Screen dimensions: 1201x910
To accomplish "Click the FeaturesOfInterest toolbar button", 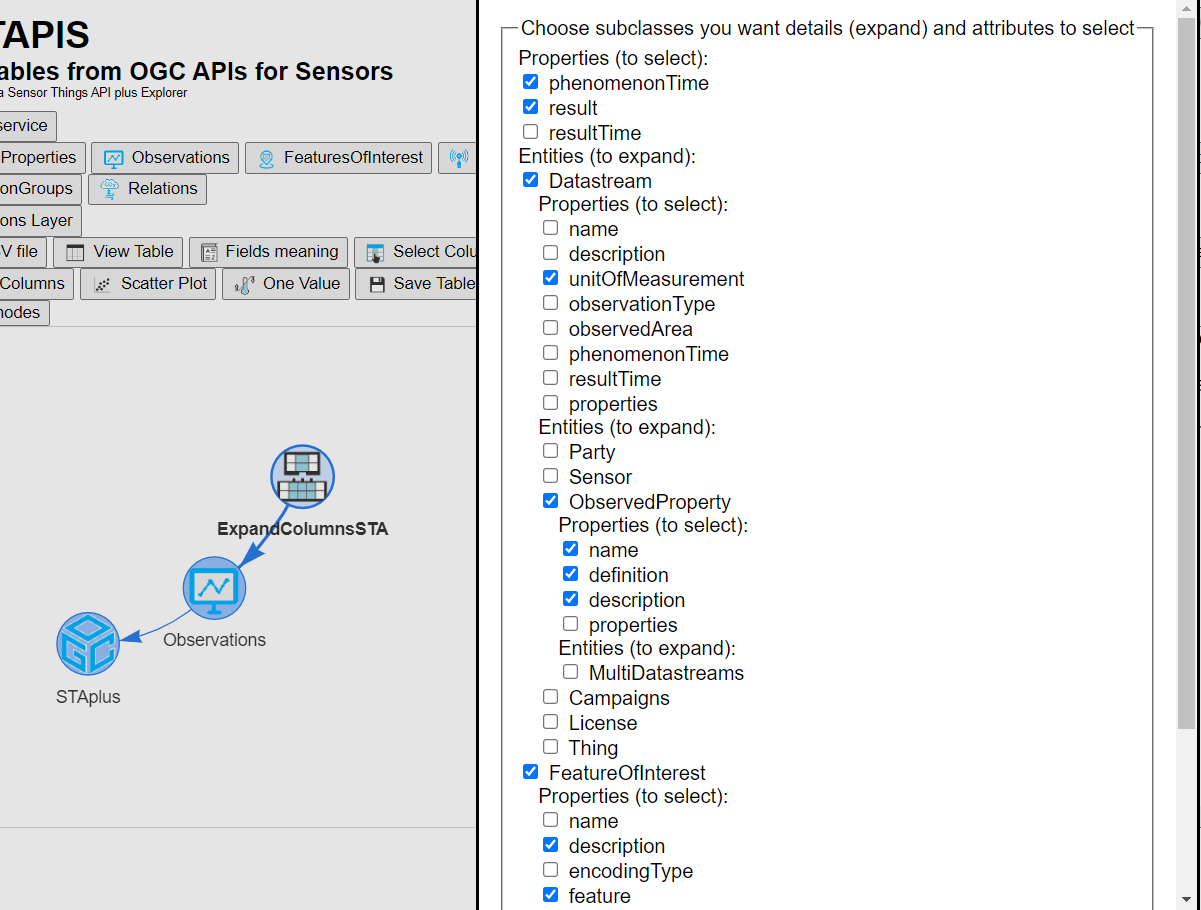I will click(x=339, y=158).
